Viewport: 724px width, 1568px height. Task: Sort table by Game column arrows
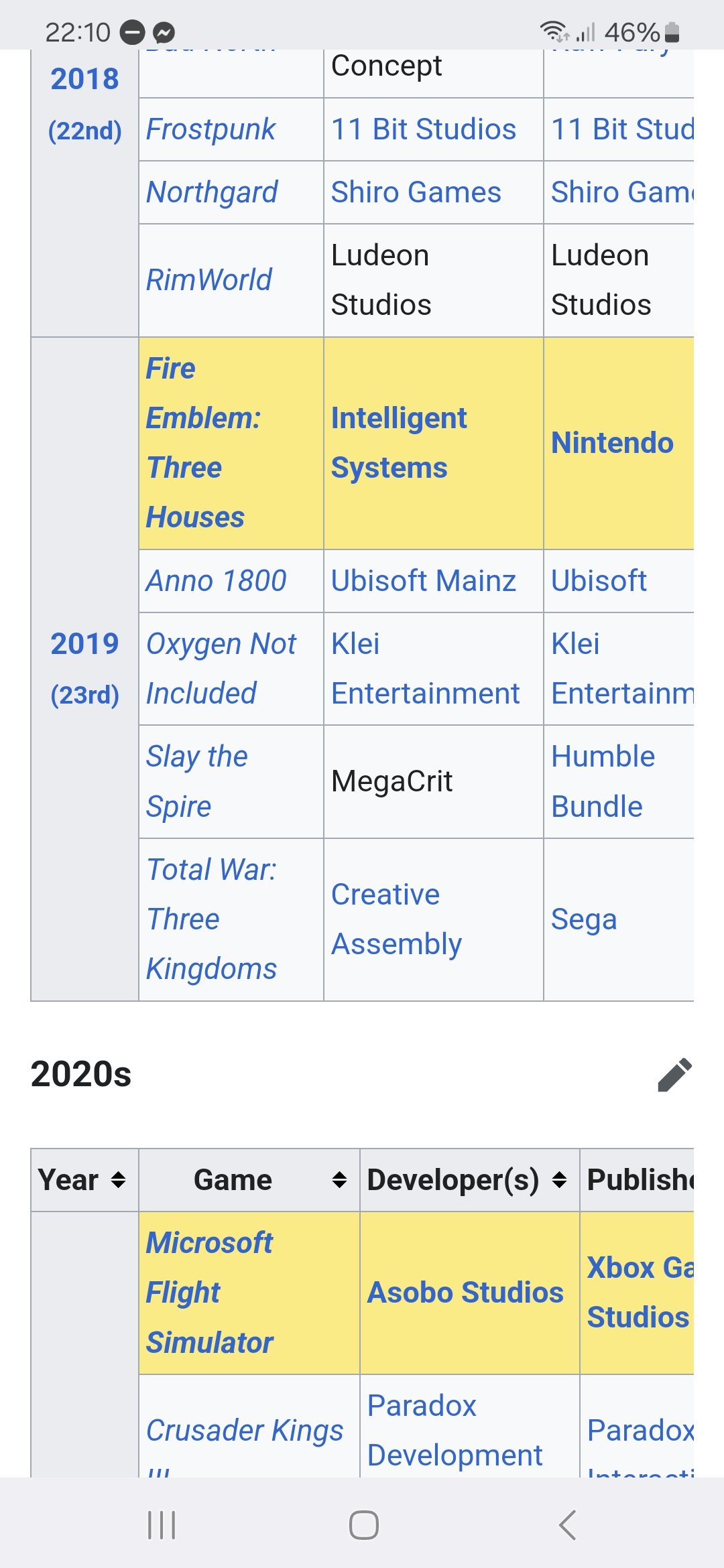point(340,1180)
